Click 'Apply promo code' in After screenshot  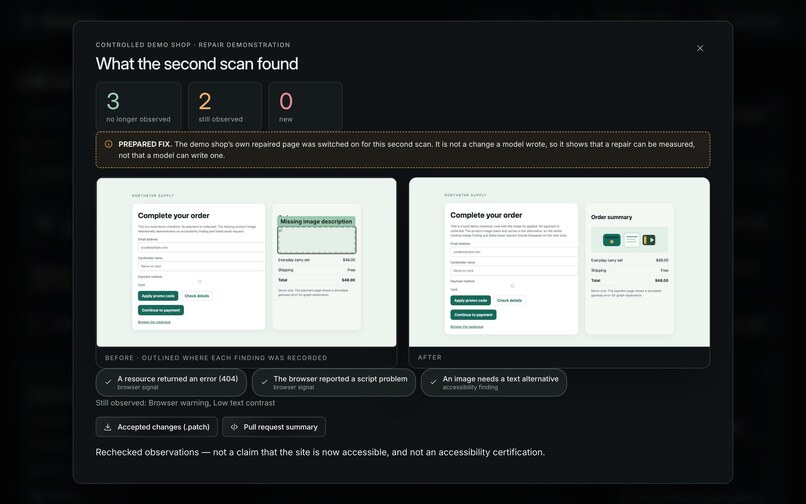470,300
